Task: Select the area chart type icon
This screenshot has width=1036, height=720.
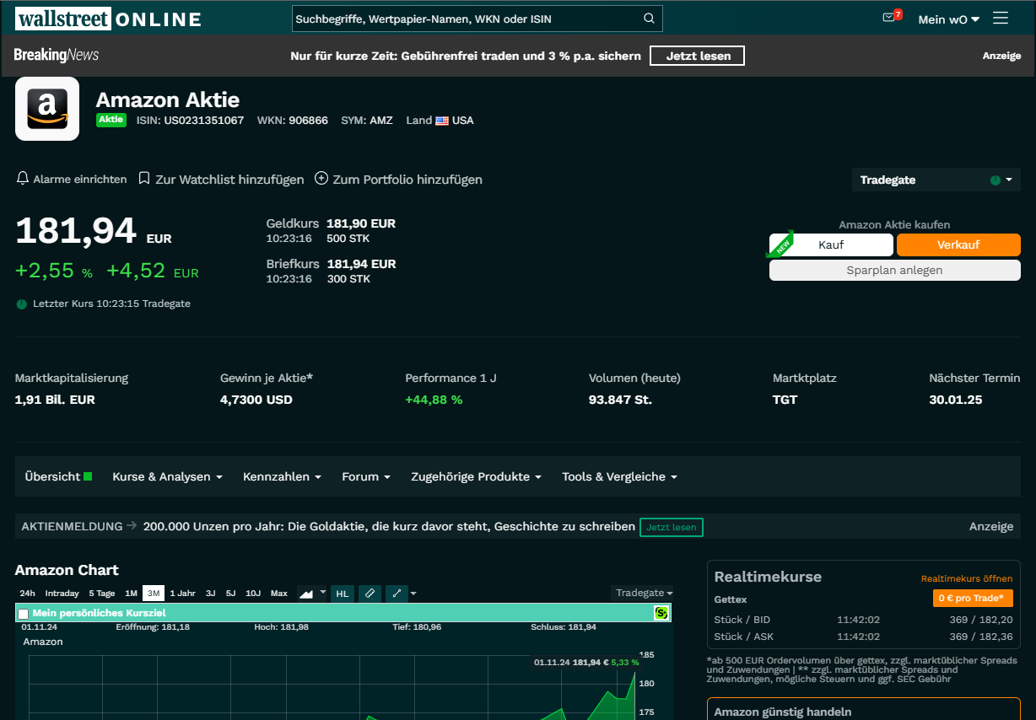Action: click(x=306, y=593)
